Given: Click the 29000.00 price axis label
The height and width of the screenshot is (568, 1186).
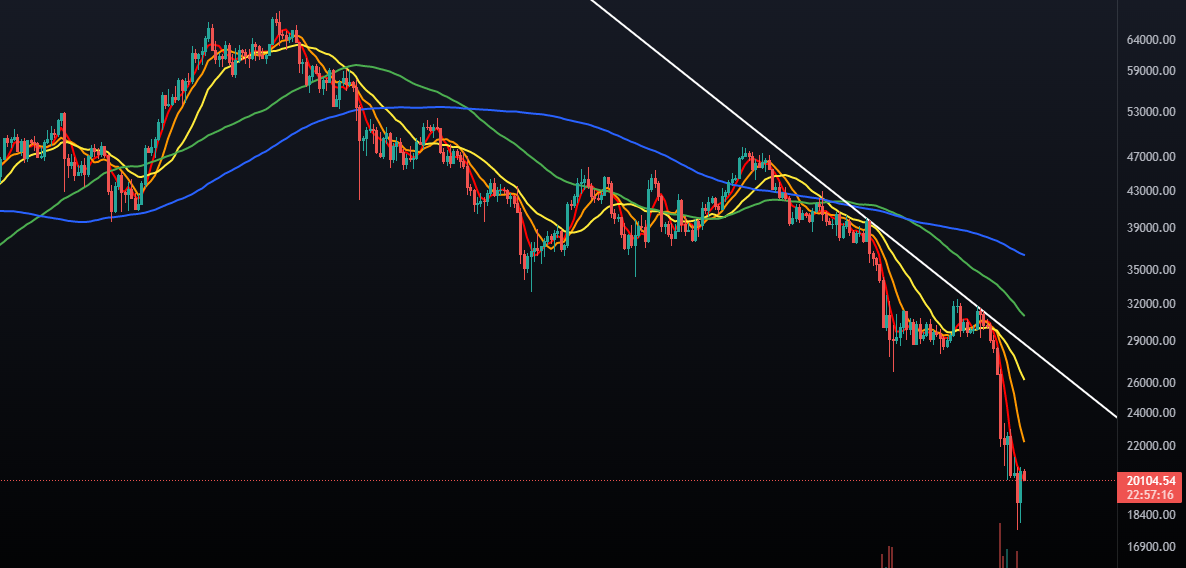Looking at the screenshot, I should tap(1149, 341).
